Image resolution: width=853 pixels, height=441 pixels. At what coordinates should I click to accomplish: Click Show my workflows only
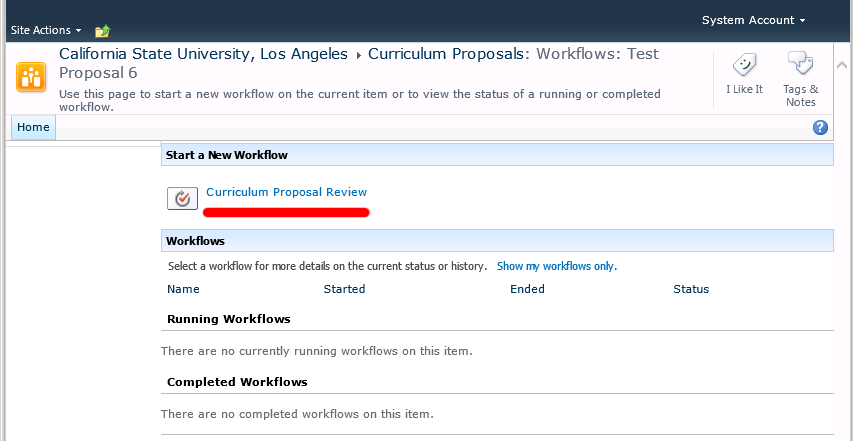(x=557, y=266)
